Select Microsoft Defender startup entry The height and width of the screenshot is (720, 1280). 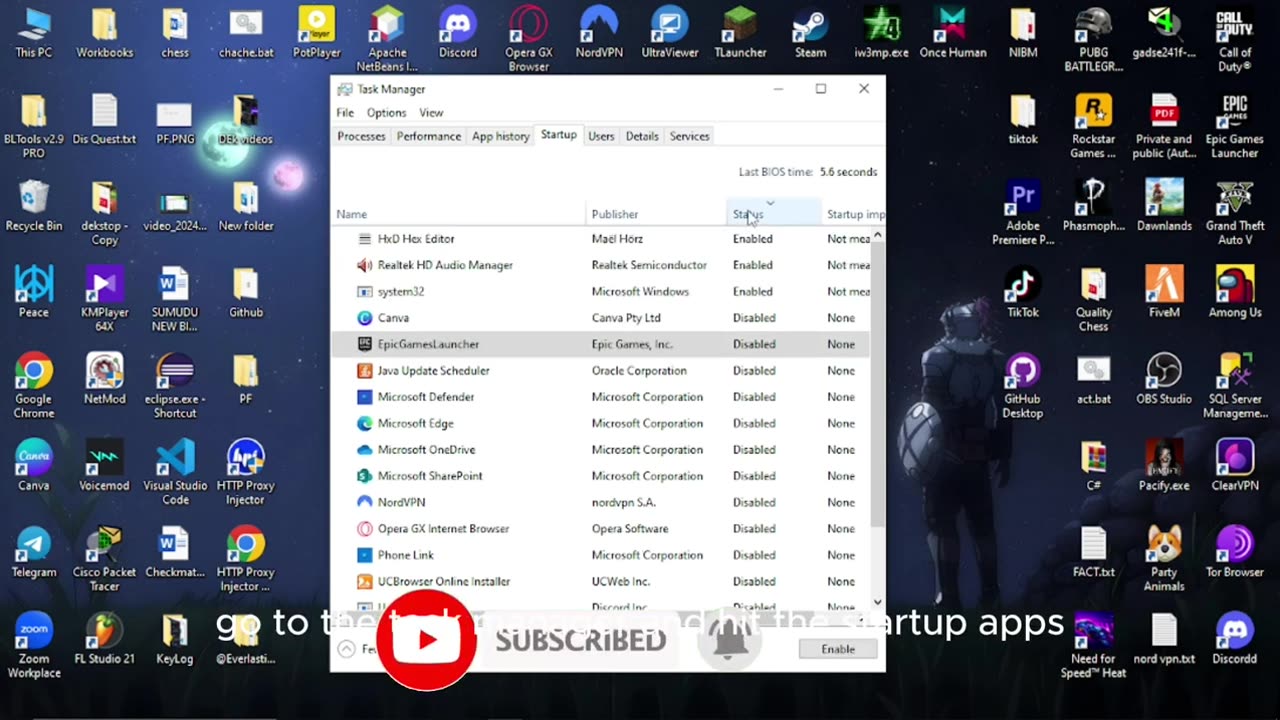[601, 397]
